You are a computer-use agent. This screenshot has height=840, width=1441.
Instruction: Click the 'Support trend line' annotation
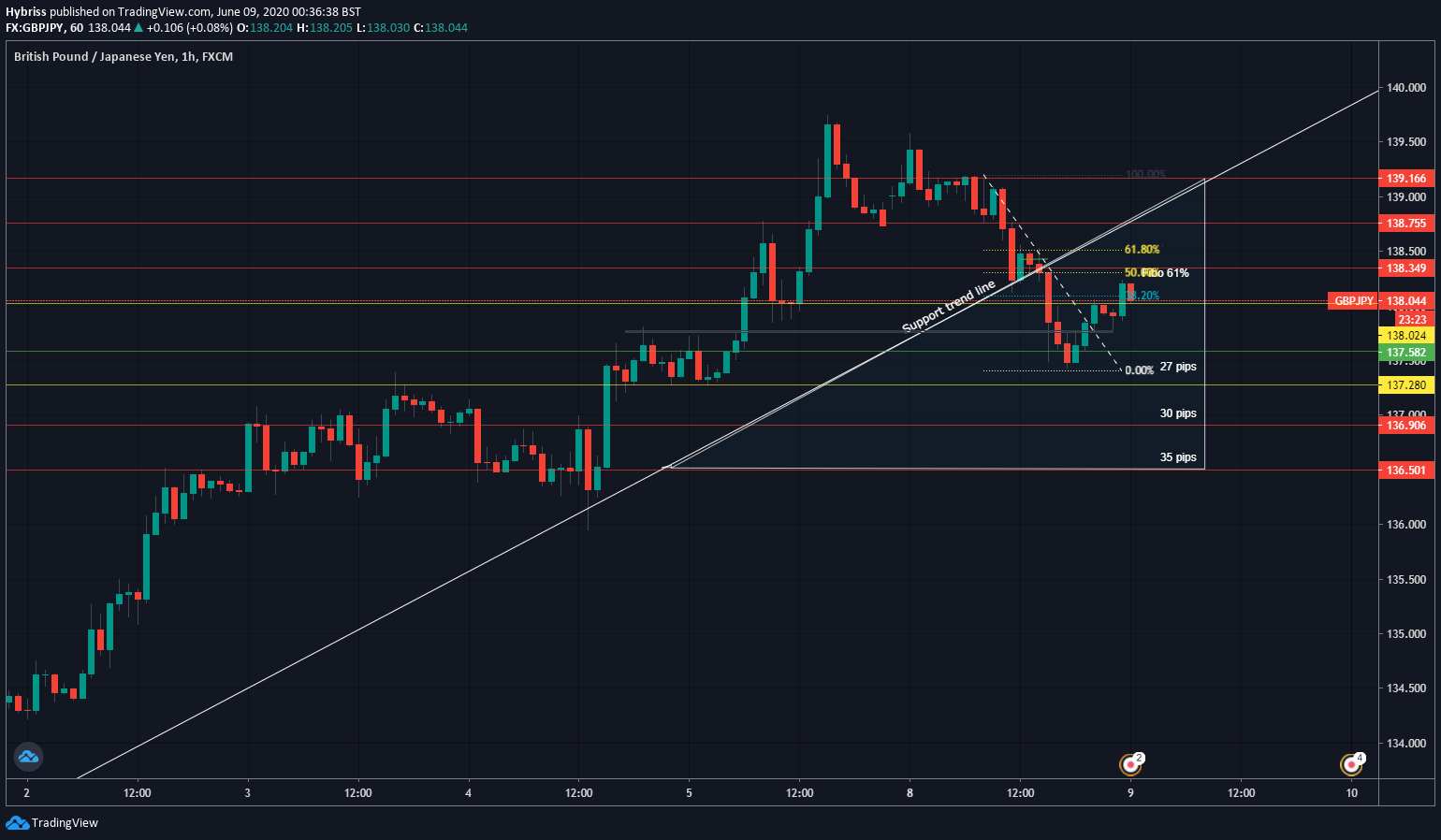click(948, 306)
